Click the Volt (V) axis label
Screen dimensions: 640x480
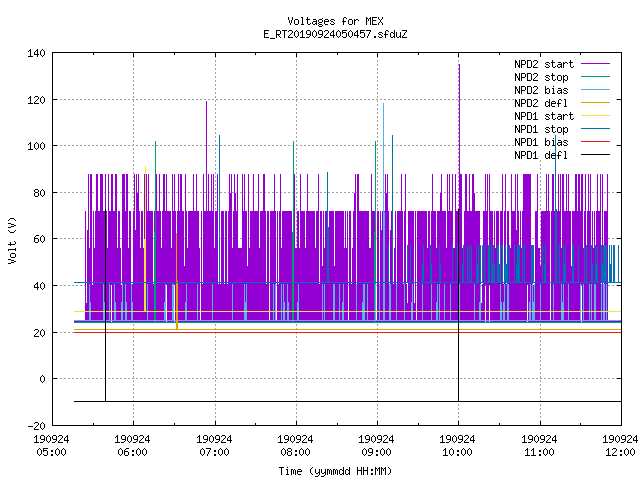pyautogui.click(x=12, y=240)
